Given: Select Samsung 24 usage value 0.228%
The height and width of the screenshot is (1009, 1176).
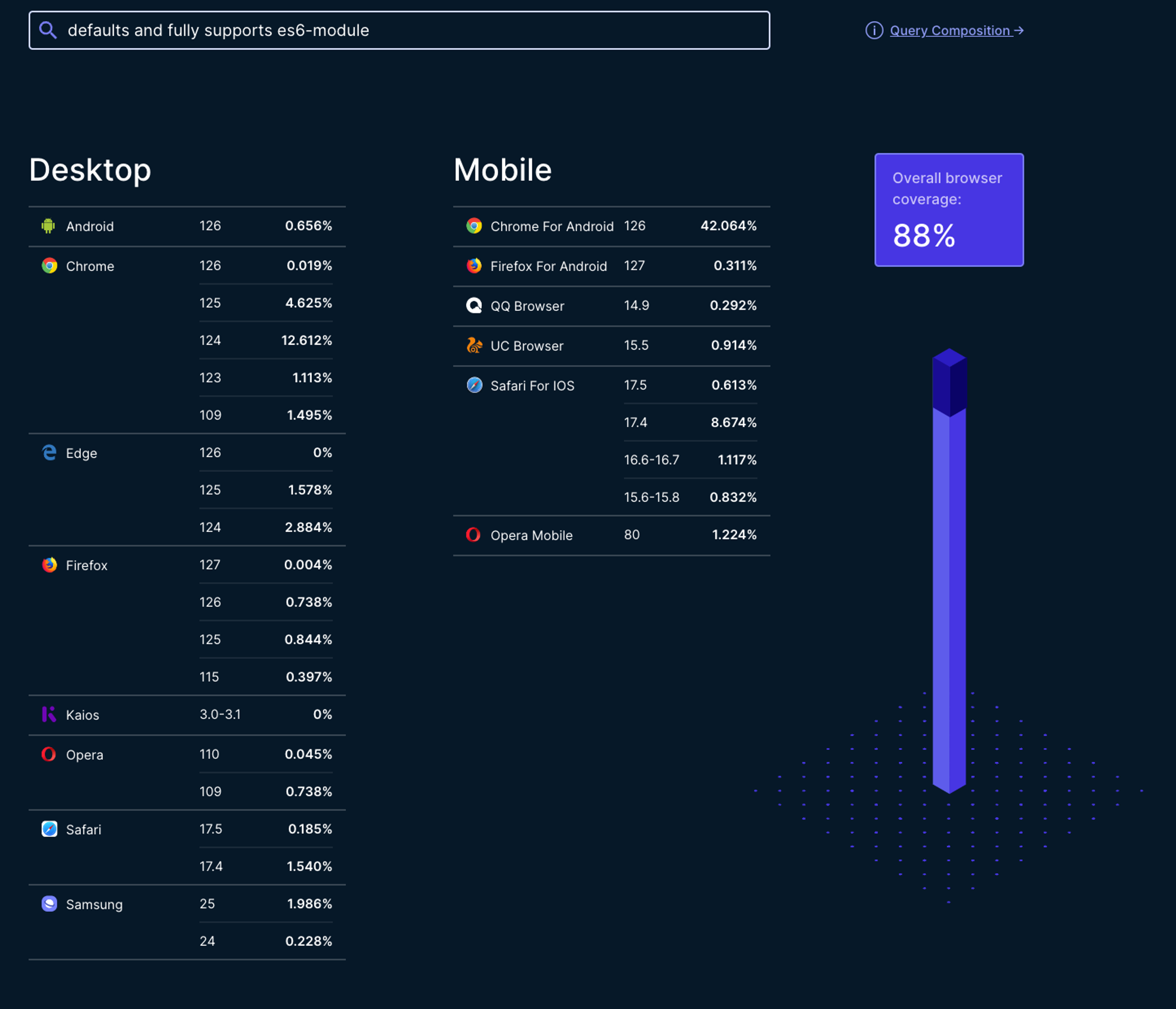Looking at the screenshot, I should click(309, 941).
